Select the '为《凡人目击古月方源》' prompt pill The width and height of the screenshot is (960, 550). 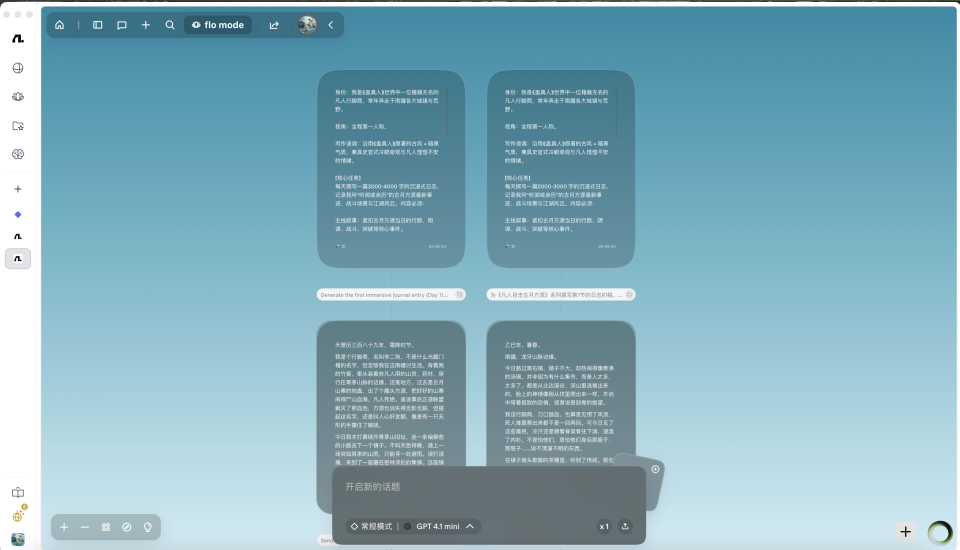[x=561, y=295]
